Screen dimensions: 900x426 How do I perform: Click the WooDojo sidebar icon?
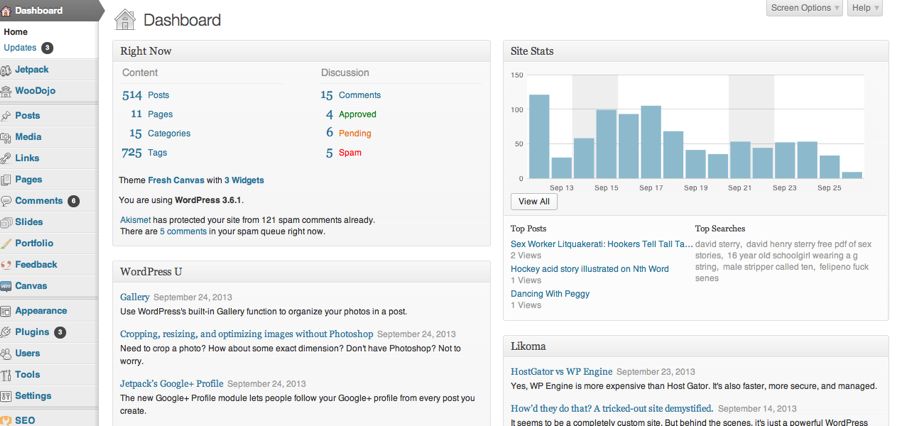(x=6, y=91)
